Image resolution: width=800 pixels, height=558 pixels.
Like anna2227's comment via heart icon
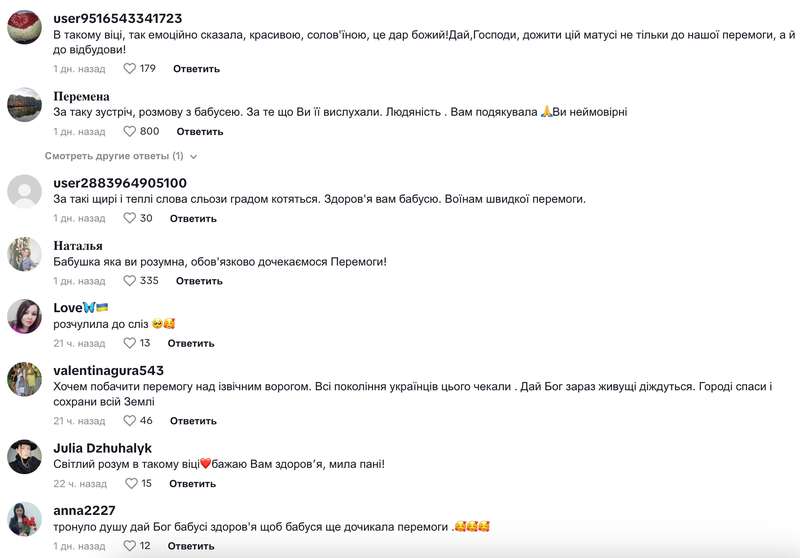(129, 546)
